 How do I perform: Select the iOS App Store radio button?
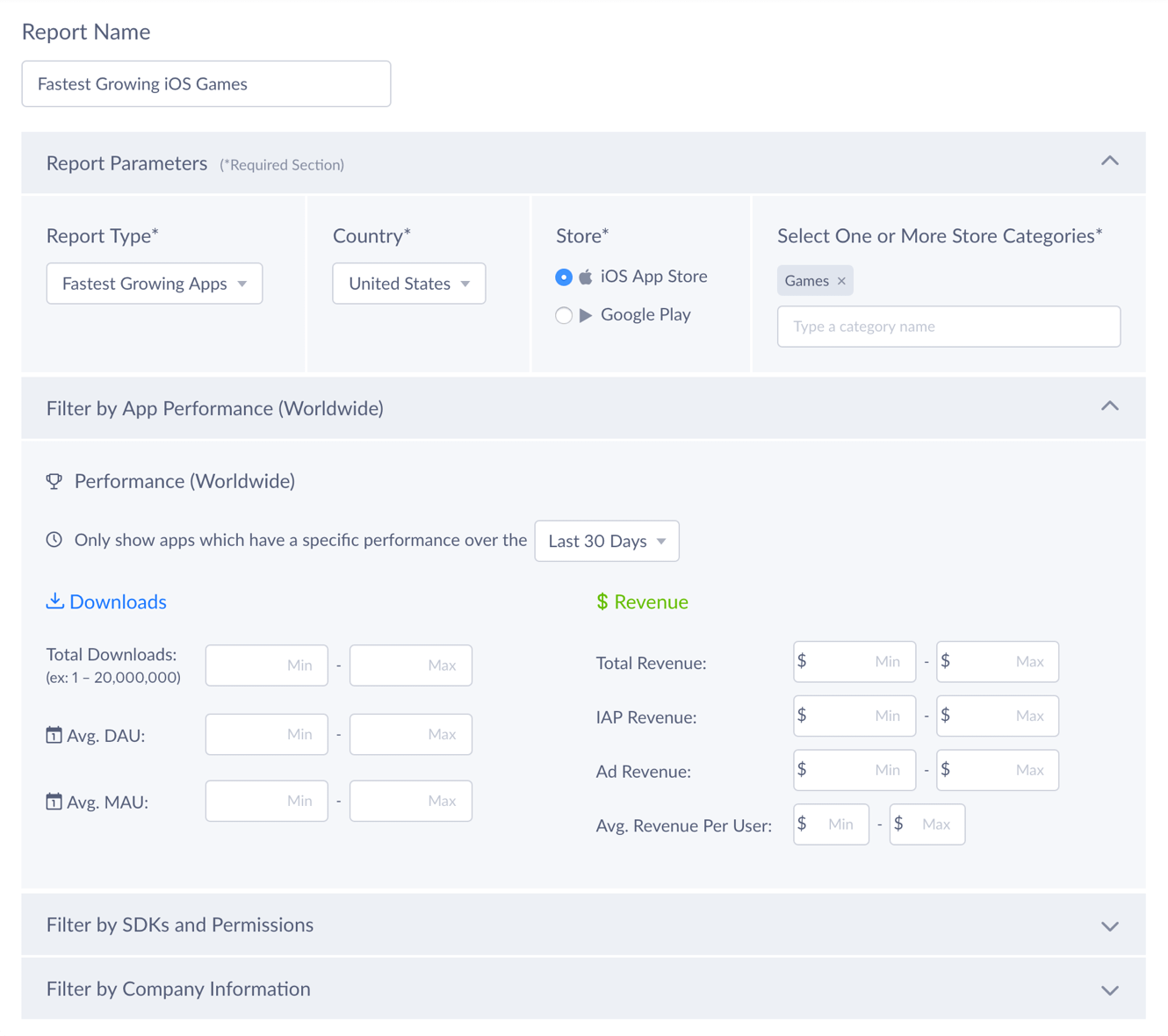[564, 277]
